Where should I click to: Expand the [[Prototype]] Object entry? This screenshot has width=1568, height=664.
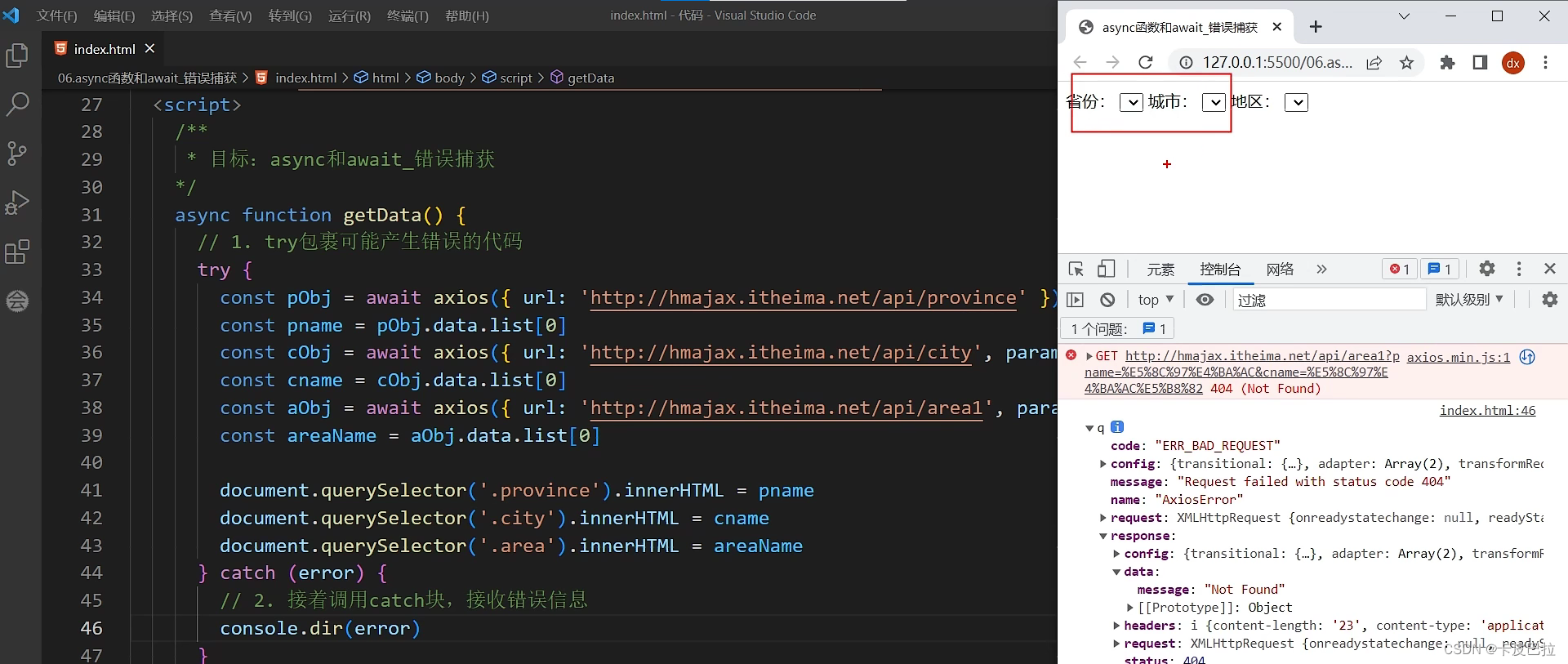[x=1130, y=608]
